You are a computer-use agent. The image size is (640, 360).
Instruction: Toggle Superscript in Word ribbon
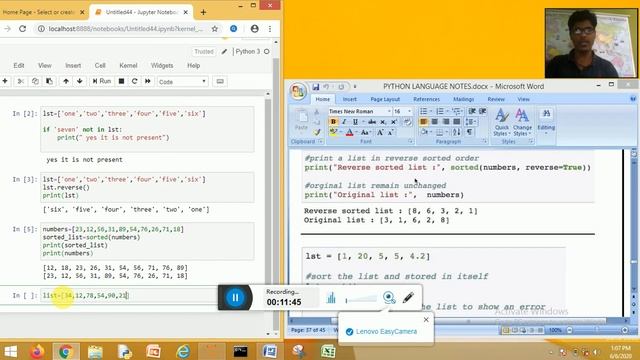394,122
